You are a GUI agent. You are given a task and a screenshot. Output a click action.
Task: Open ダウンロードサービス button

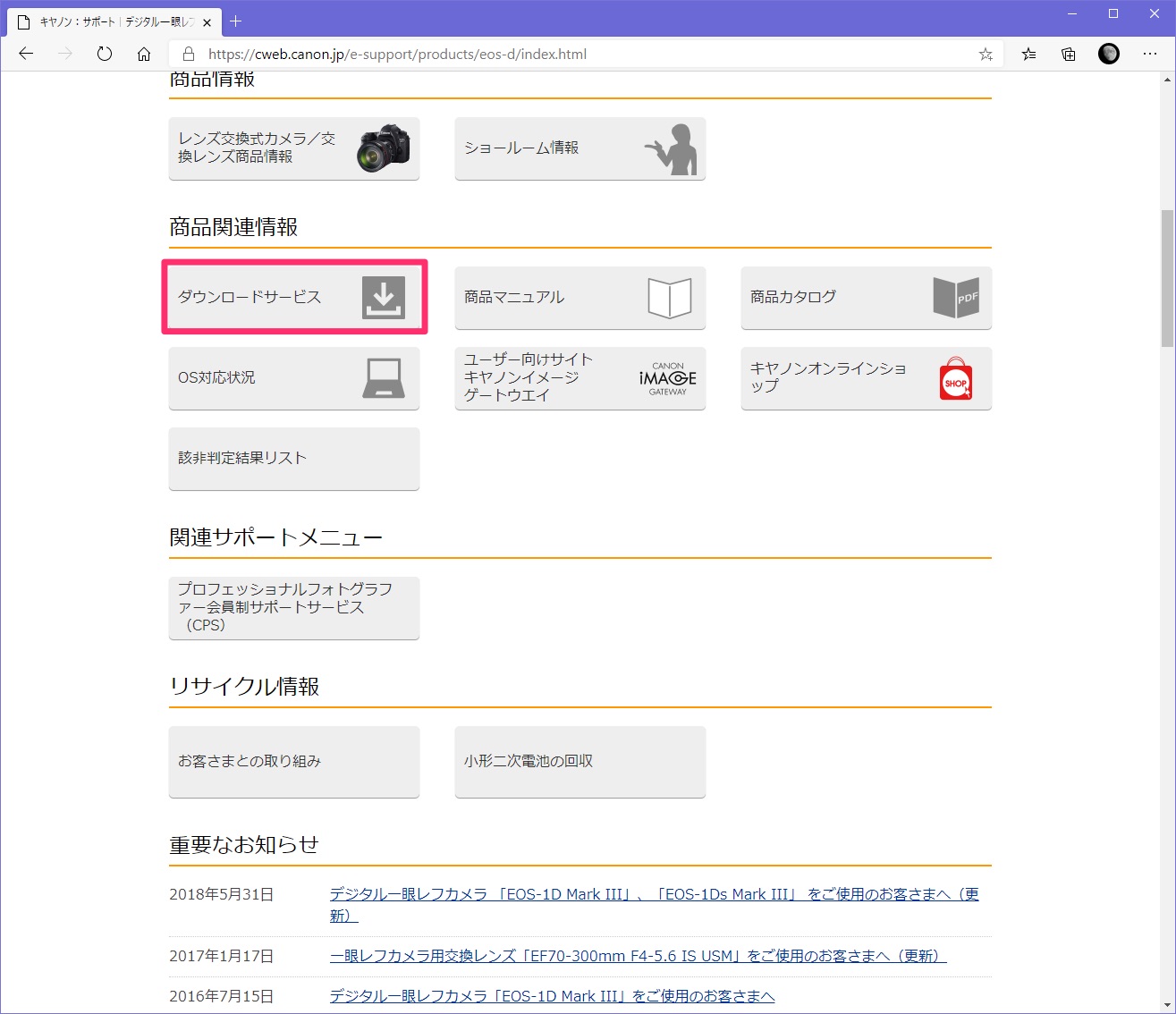coord(294,297)
